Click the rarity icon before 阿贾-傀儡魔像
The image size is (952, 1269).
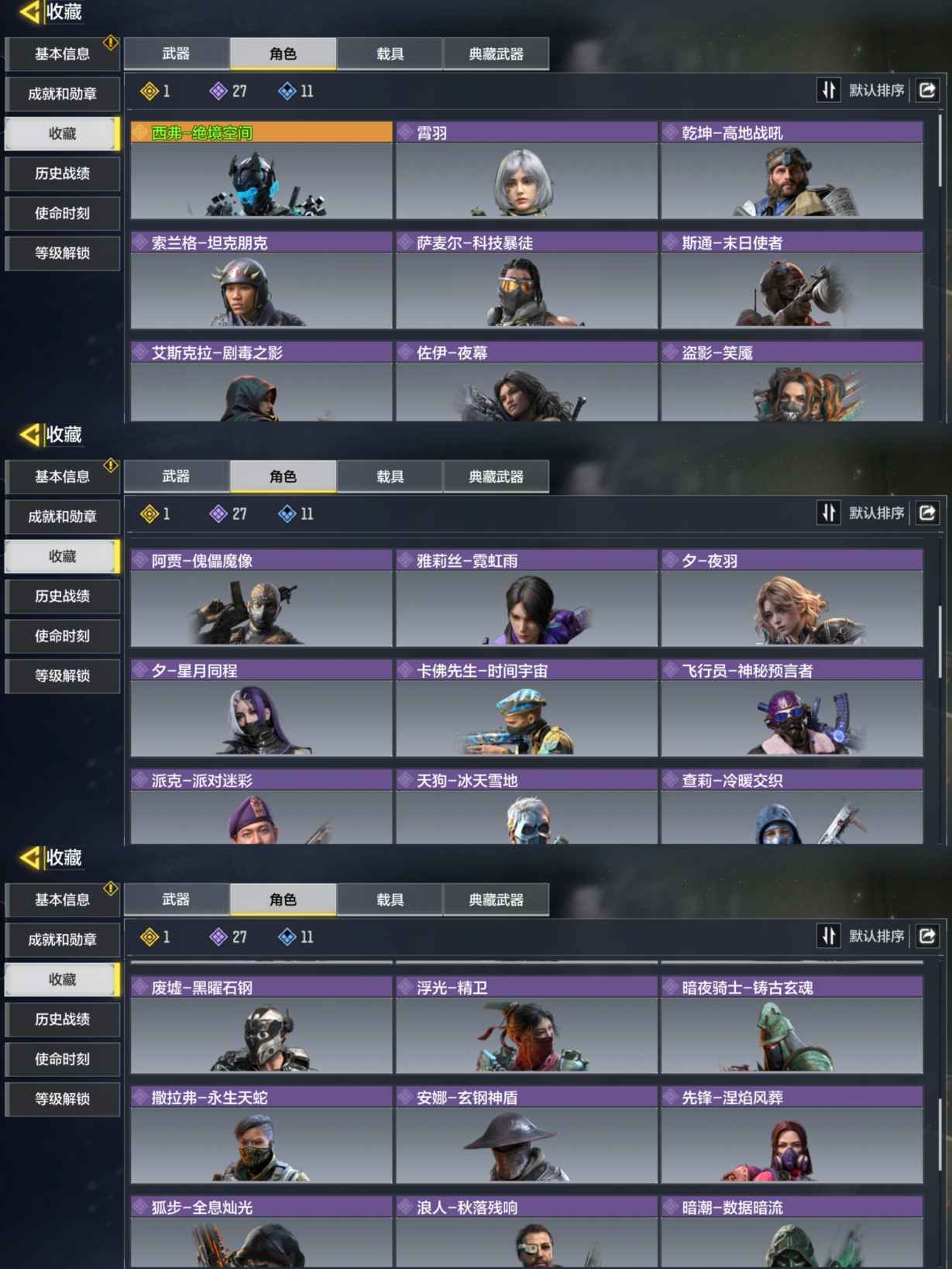click(140, 561)
